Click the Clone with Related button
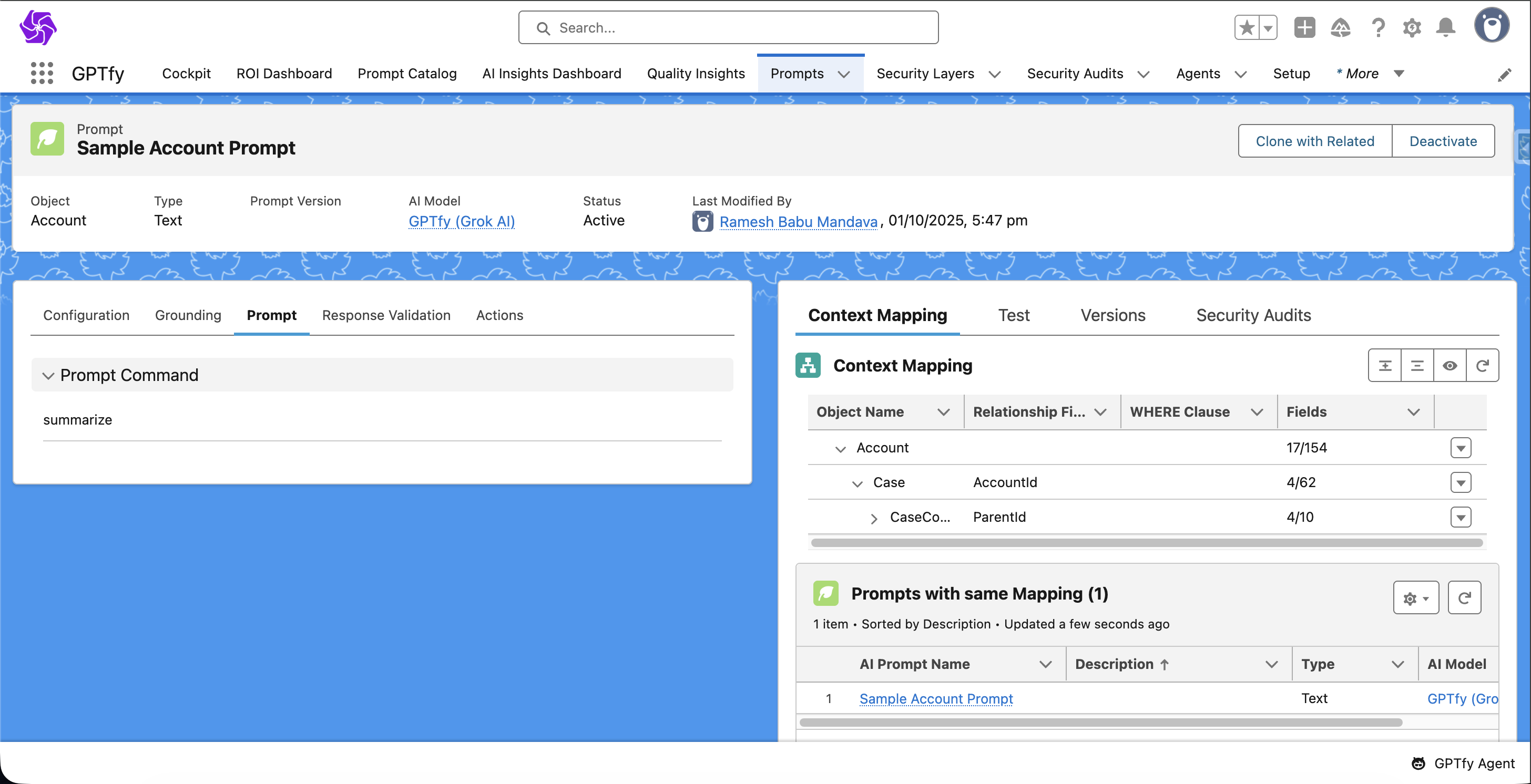 point(1315,141)
